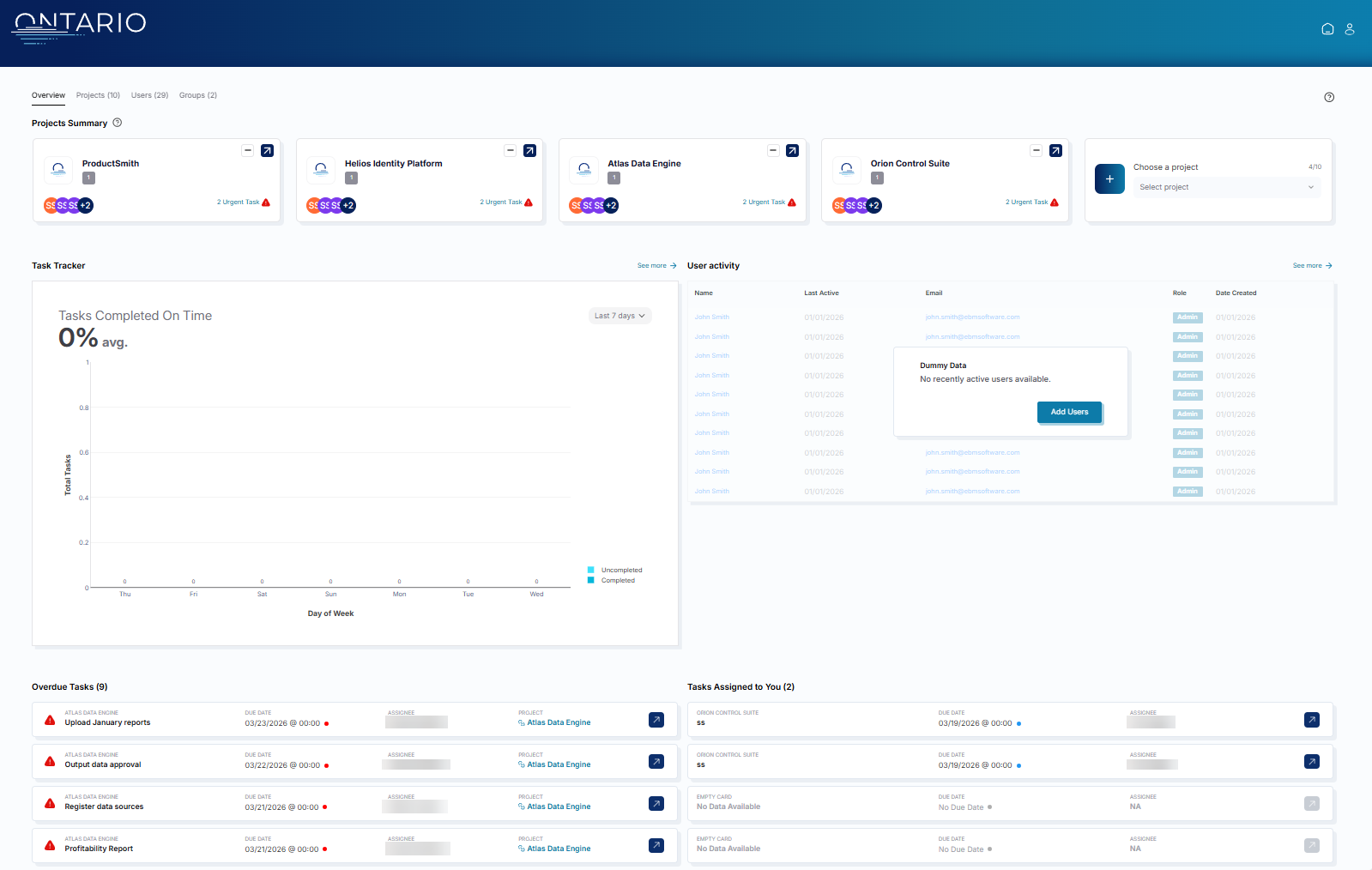Switch to the Projects (10) tab
Image resolution: width=1372 pixels, height=870 pixels.
(x=98, y=95)
